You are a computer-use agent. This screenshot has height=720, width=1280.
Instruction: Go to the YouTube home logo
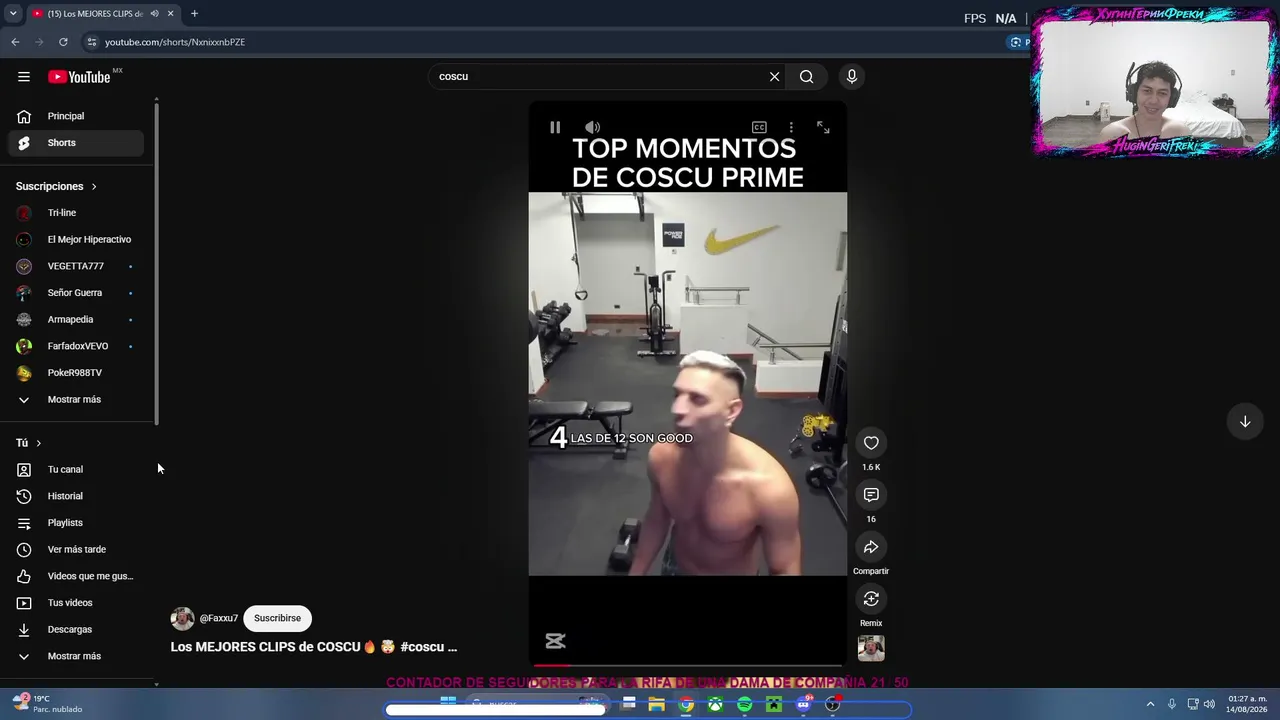[x=79, y=77]
